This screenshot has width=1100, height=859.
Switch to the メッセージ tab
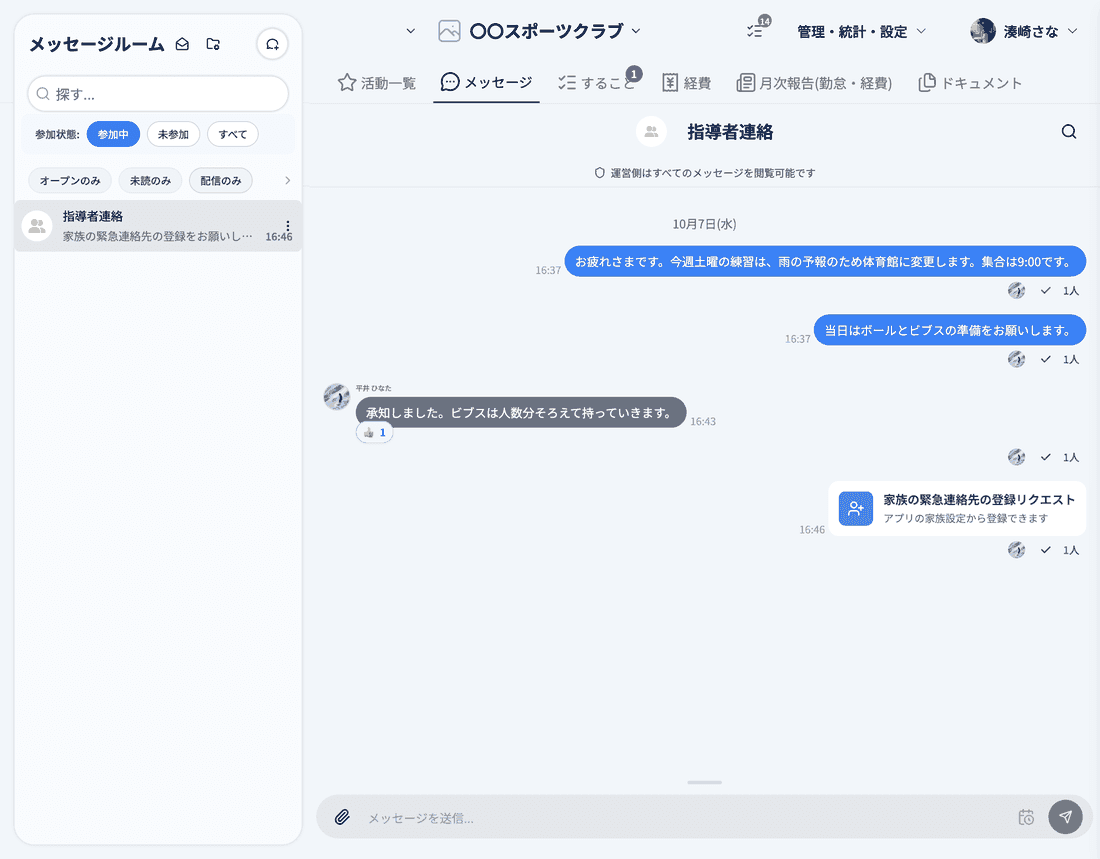486,83
